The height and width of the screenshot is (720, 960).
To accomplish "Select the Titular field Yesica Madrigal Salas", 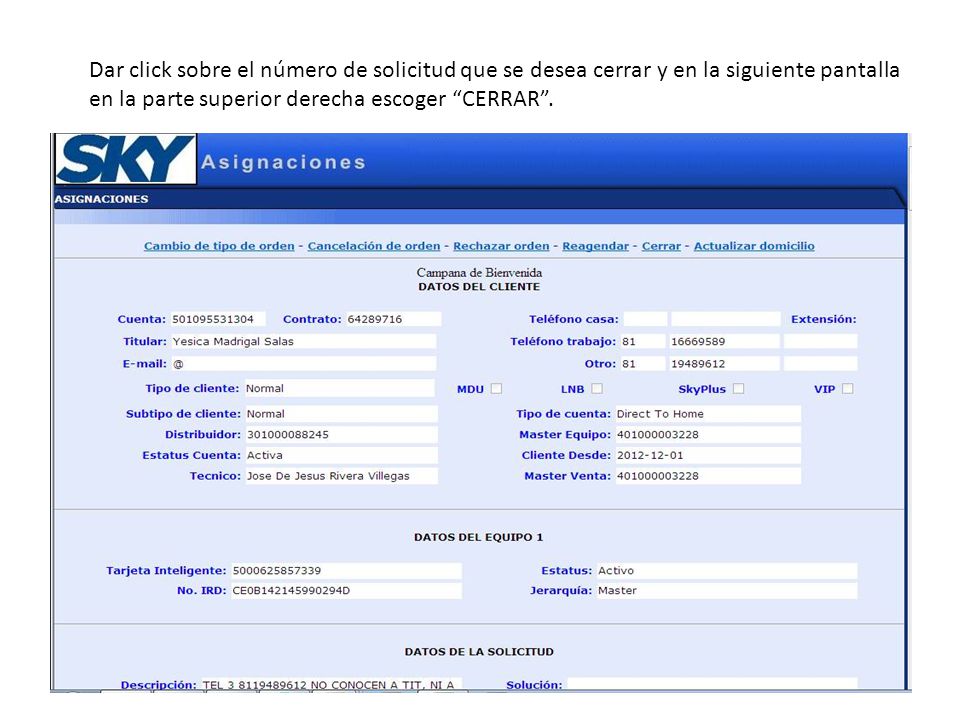I will pyautogui.click(x=304, y=342).
